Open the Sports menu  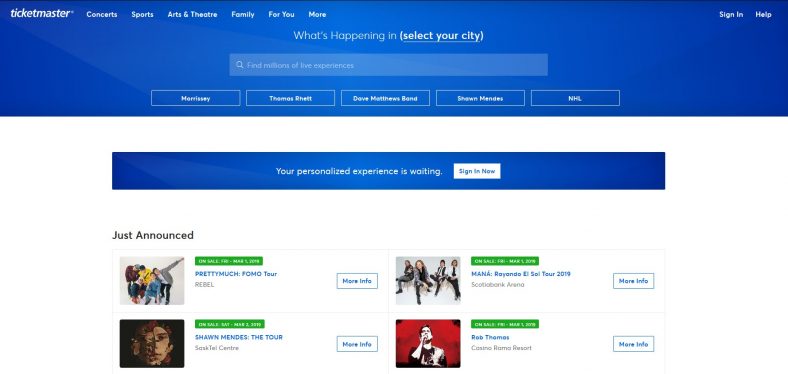[x=142, y=15]
